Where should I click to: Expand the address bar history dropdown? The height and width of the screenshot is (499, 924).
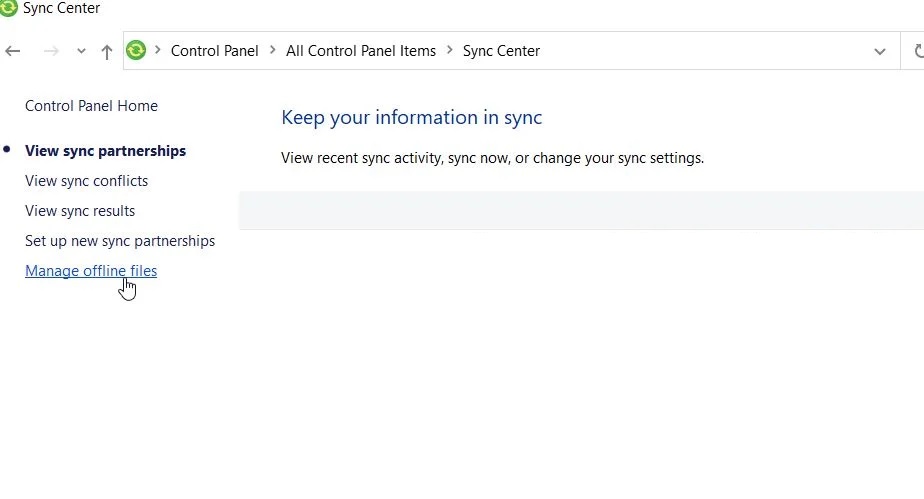(x=880, y=52)
